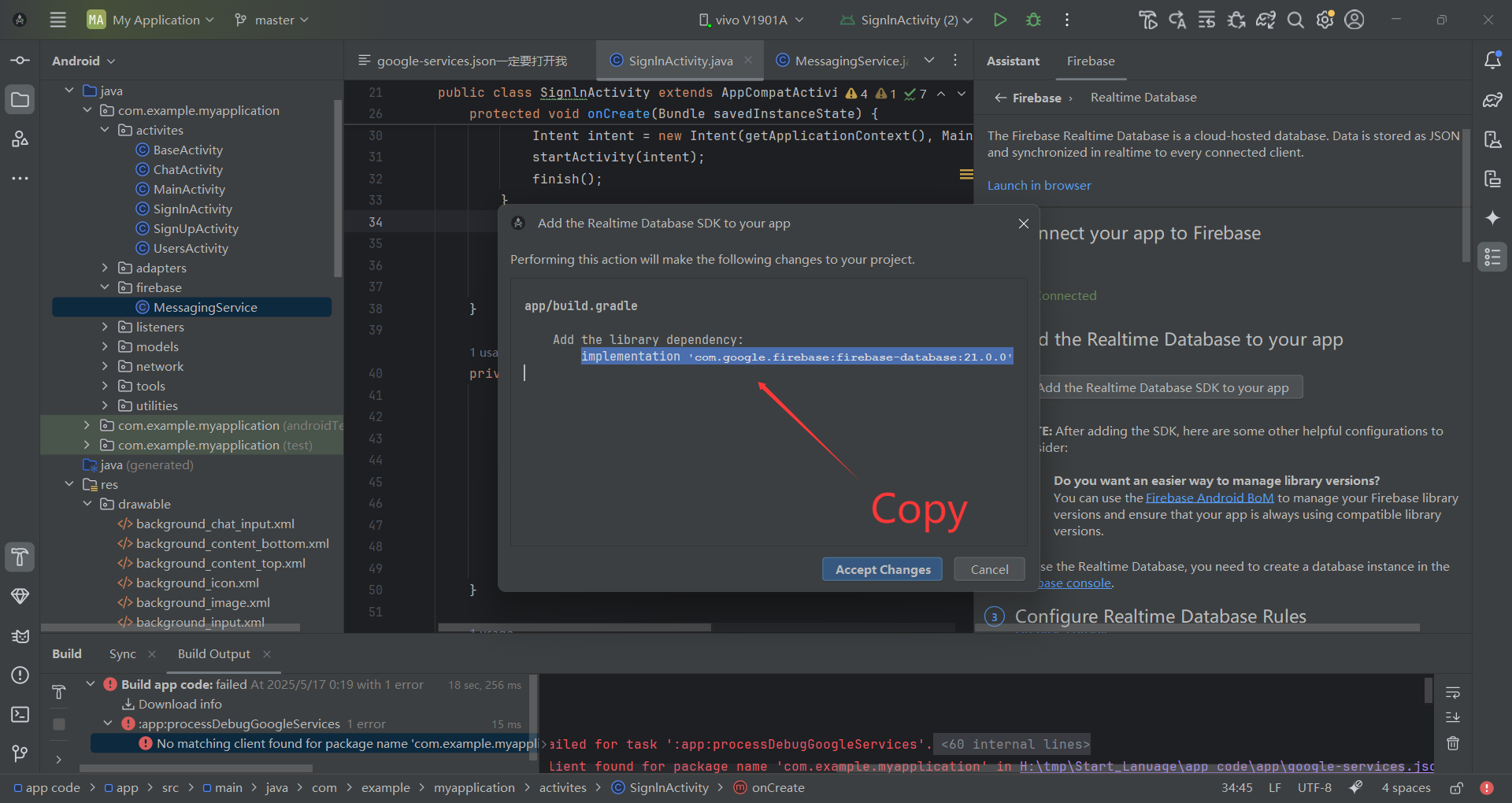The image size is (1512, 803).
Task: Open IDE settings gear
Action: pos(1325,20)
